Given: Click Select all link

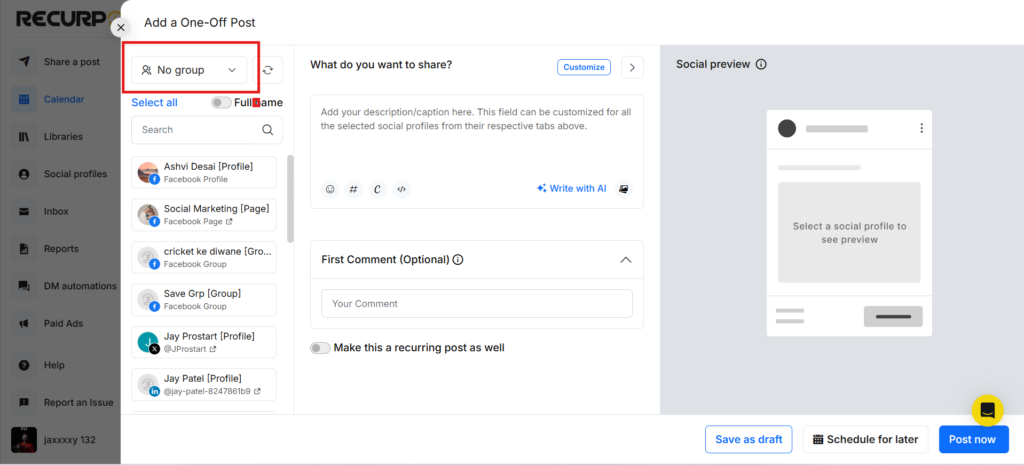Looking at the screenshot, I should 154,103.
